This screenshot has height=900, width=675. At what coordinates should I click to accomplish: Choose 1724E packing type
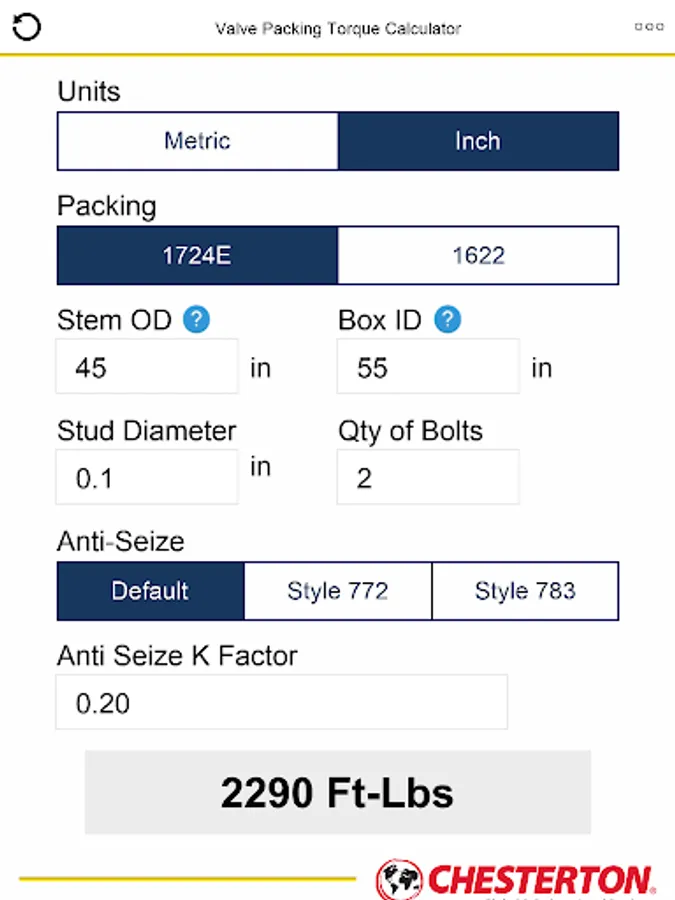tap(197, 255)
